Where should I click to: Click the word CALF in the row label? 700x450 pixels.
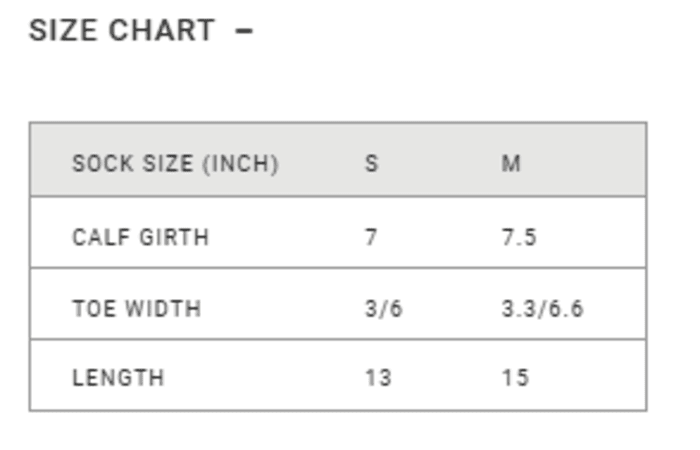98,237
